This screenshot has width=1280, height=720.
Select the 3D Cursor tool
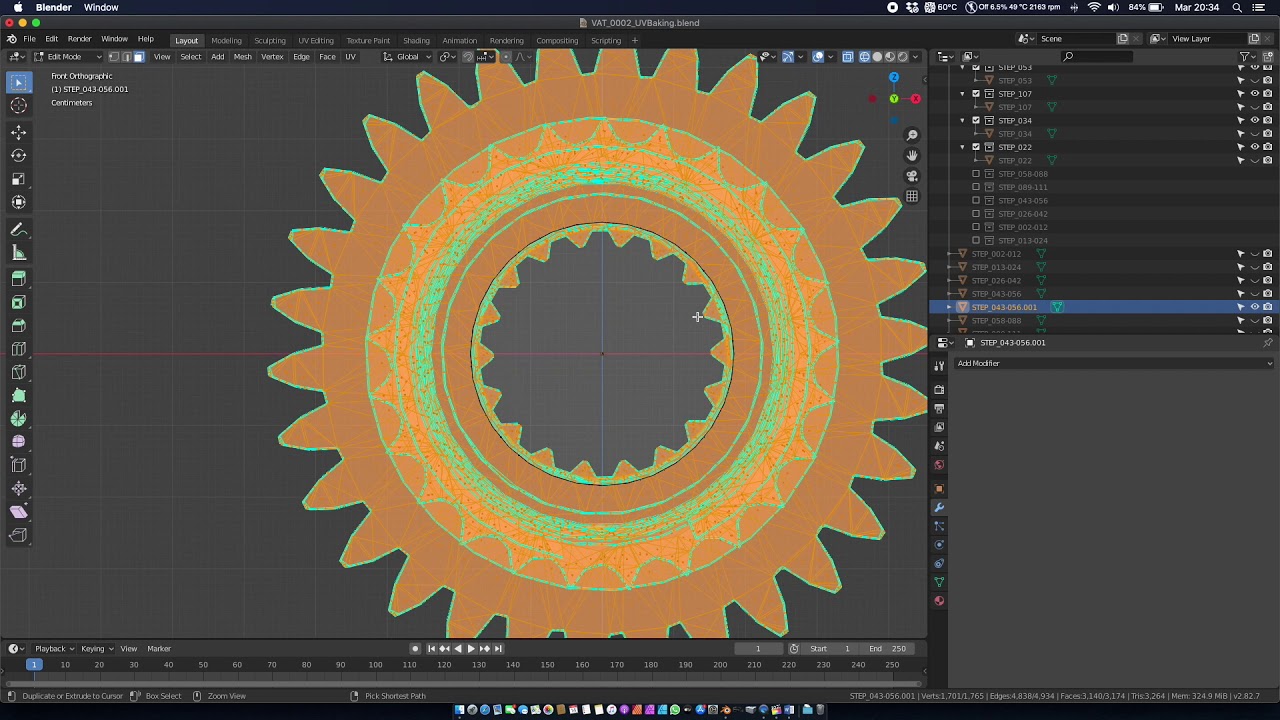point(19,105)
